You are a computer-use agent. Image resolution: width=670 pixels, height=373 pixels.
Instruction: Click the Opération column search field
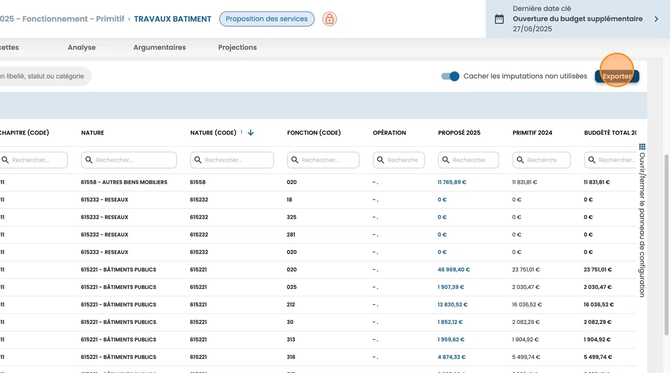click(x=399, y=160)
